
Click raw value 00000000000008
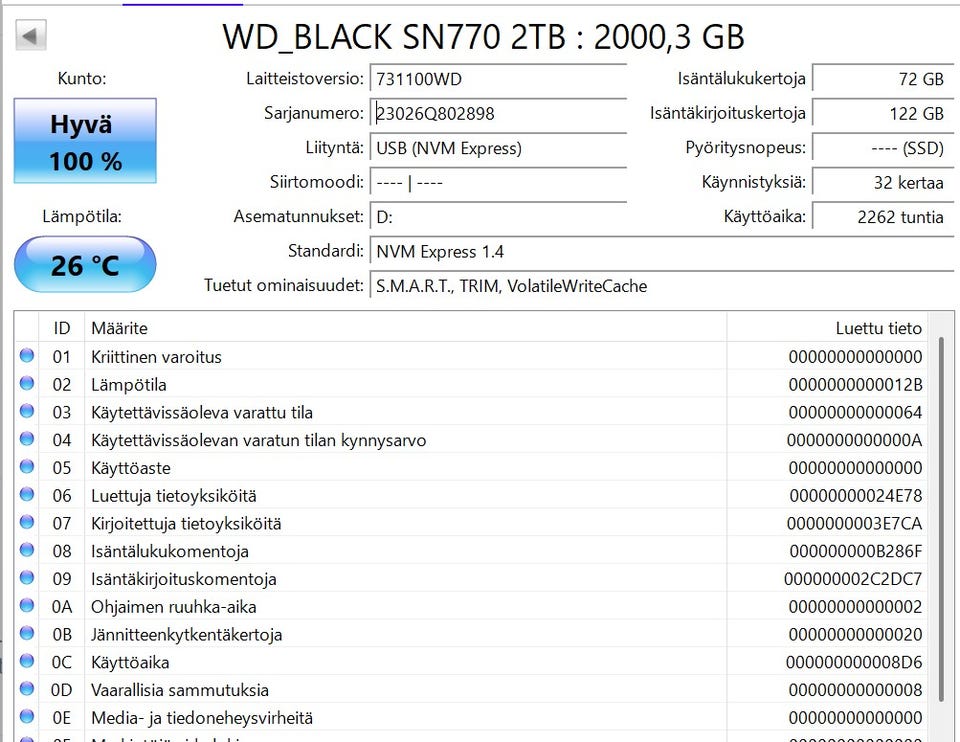855,690
